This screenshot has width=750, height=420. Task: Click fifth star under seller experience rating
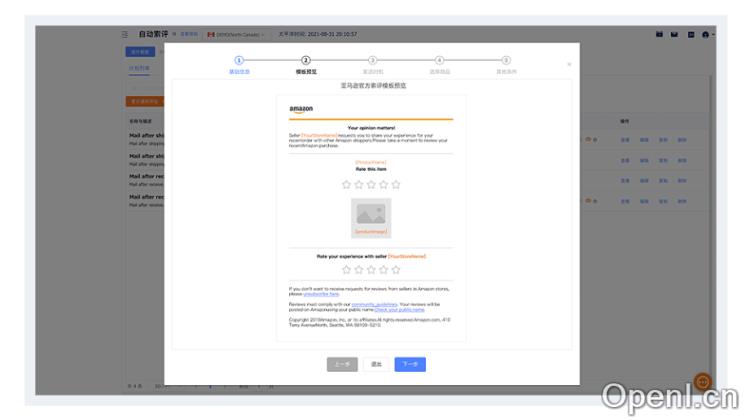(396, 270)
